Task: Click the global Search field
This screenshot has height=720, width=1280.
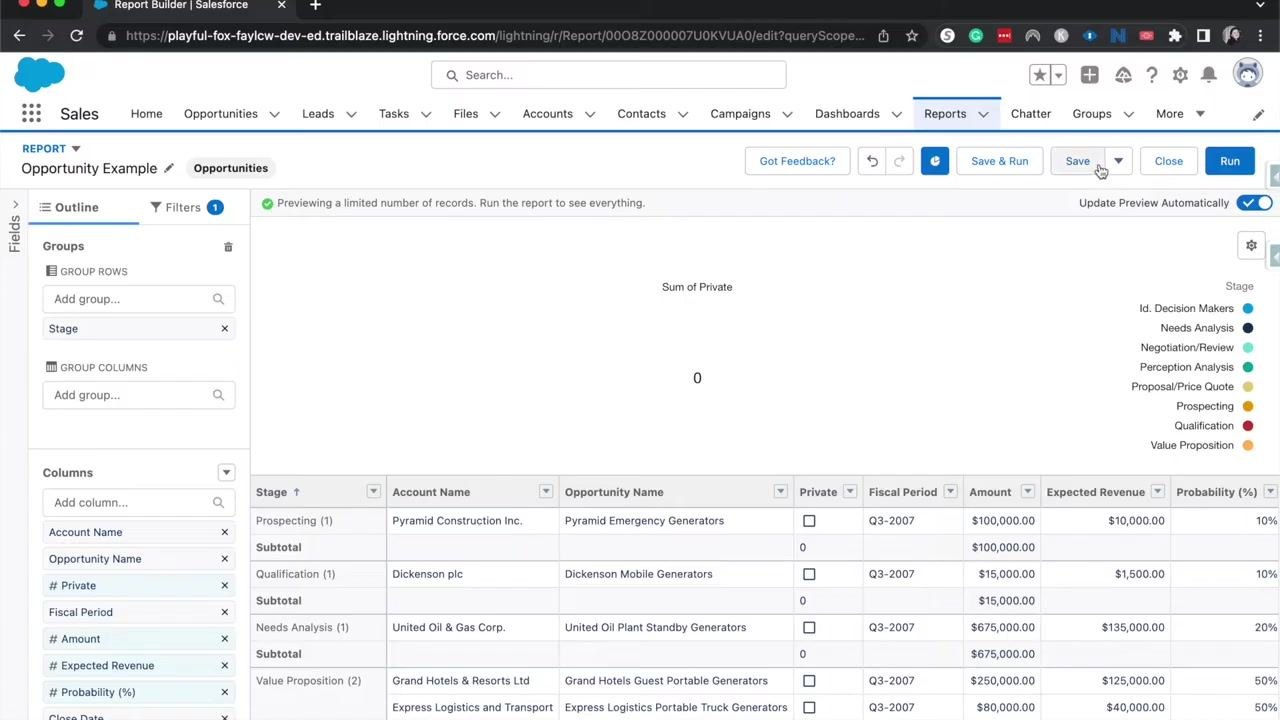Action: click(609, 75)
